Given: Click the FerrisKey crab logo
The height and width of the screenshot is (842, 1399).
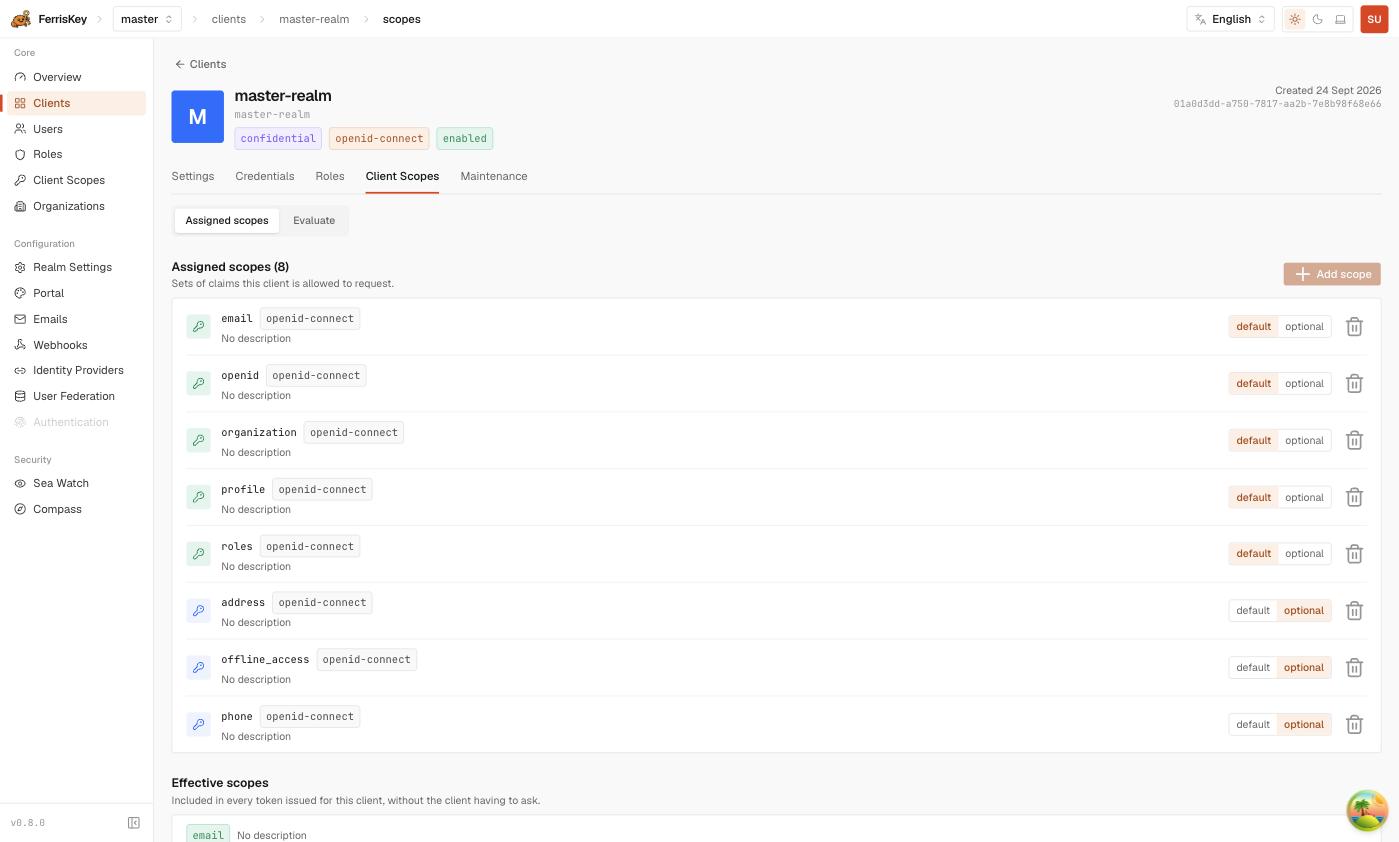Looking at the screenshot, I should [21, 19].
